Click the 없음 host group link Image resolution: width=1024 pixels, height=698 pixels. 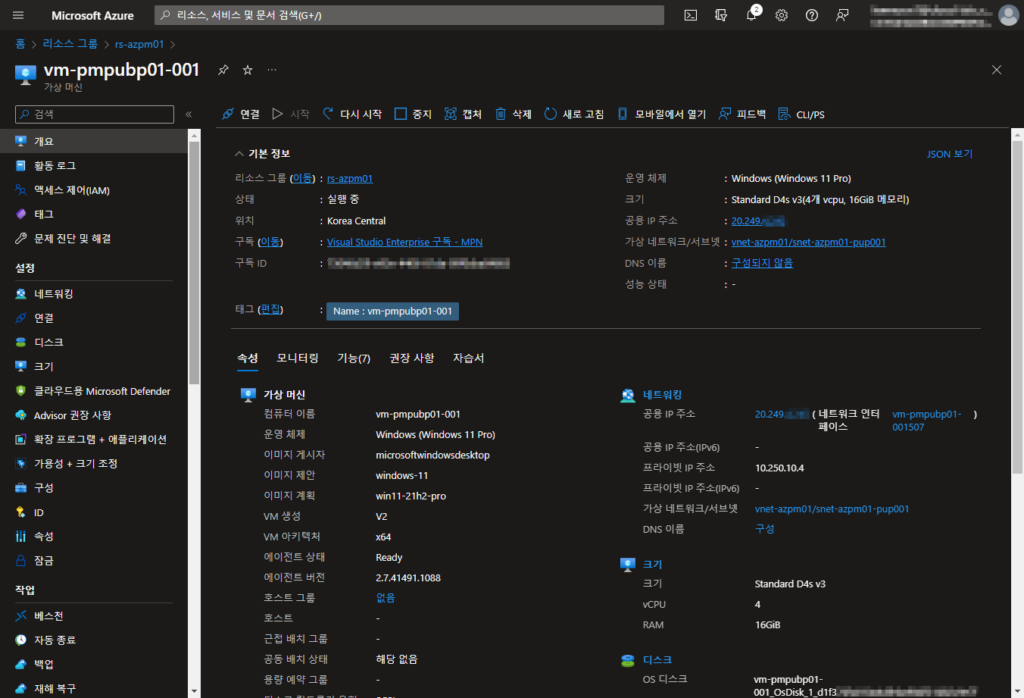[385, 597]
